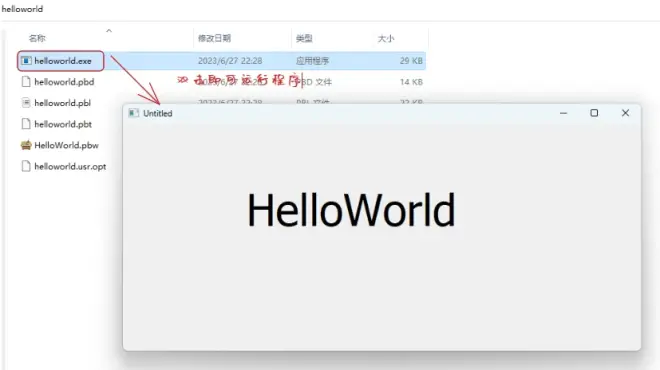
Task: Minimize the Untitled window
Action: (x=563, y=113)
